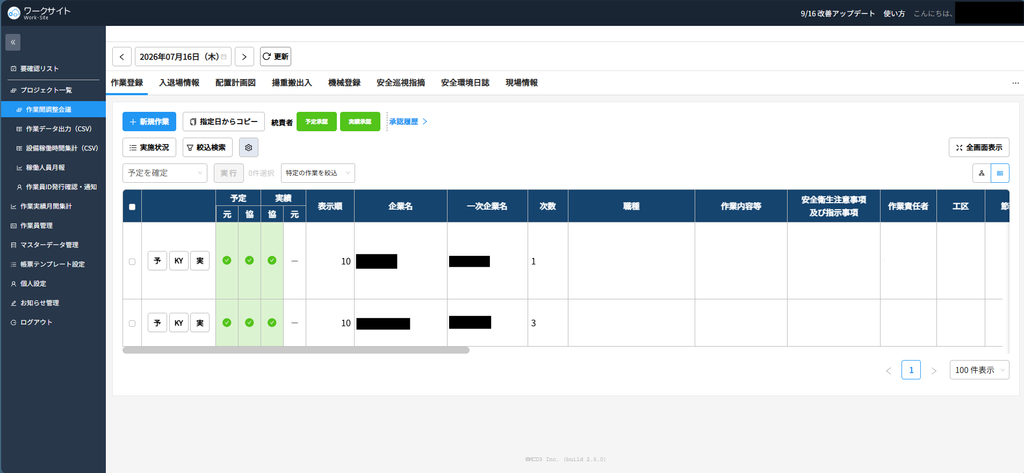Open the 100 件表示 page size dropdown

point(979,370)
